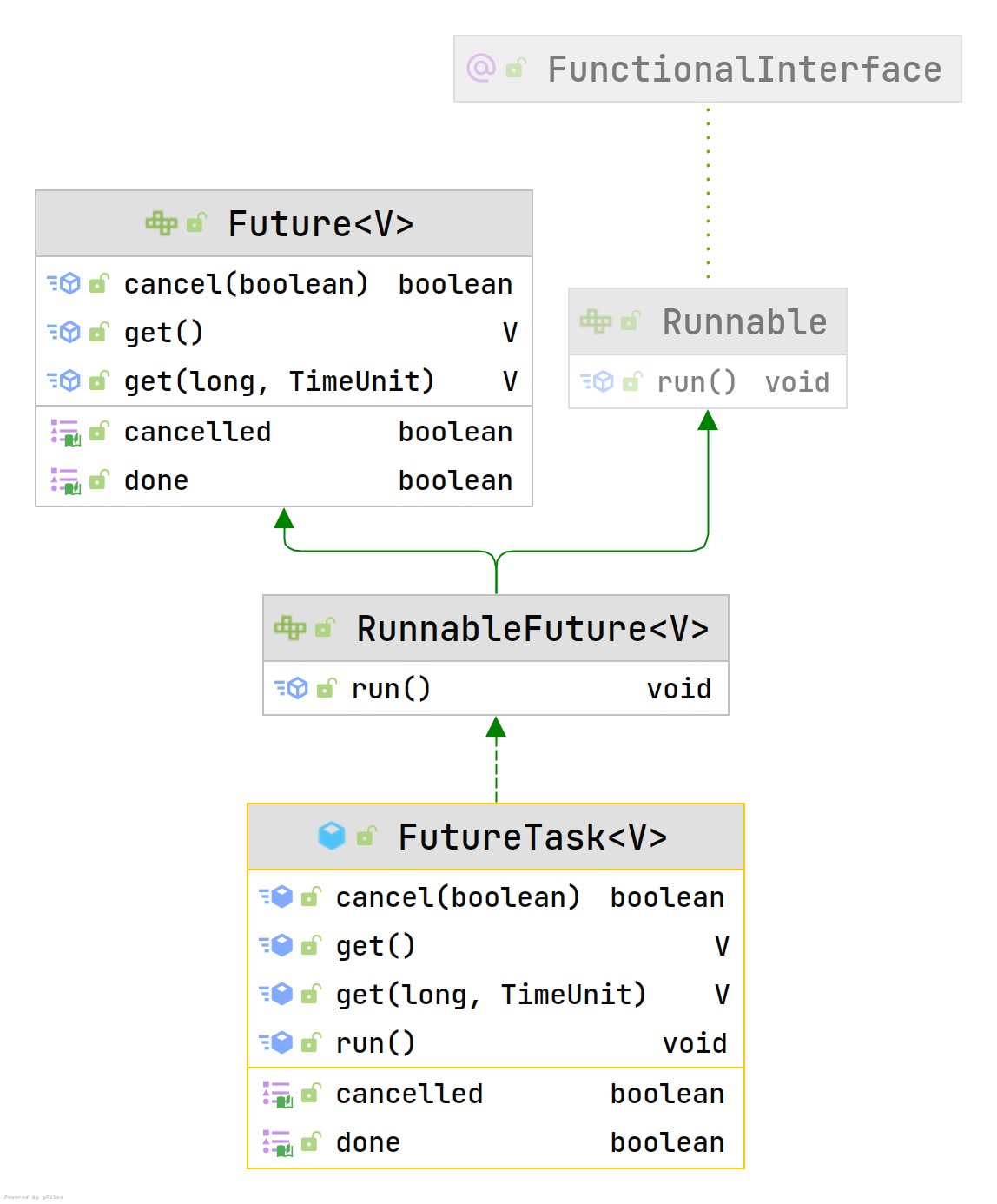Click the annotation icon beside FunctionalInterface
This screenshot has height=1204, width=997.
(x=480, y=68)
